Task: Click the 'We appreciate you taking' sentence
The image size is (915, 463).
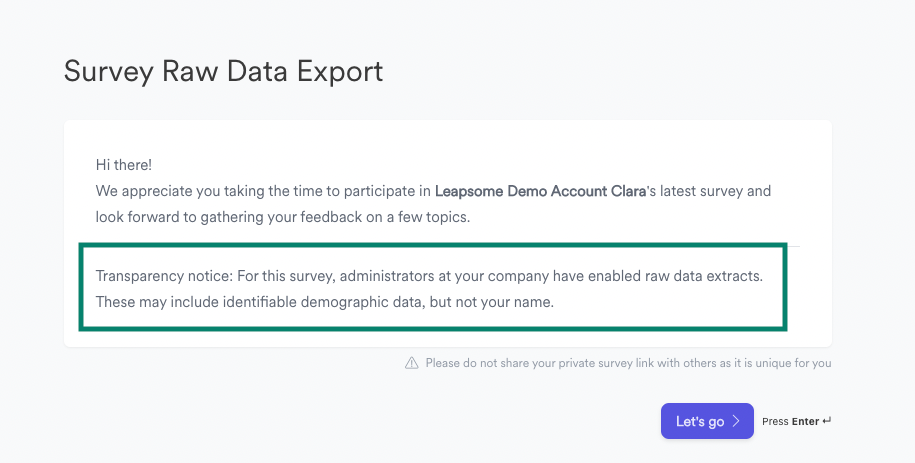Action: click(x=433, y=191)
